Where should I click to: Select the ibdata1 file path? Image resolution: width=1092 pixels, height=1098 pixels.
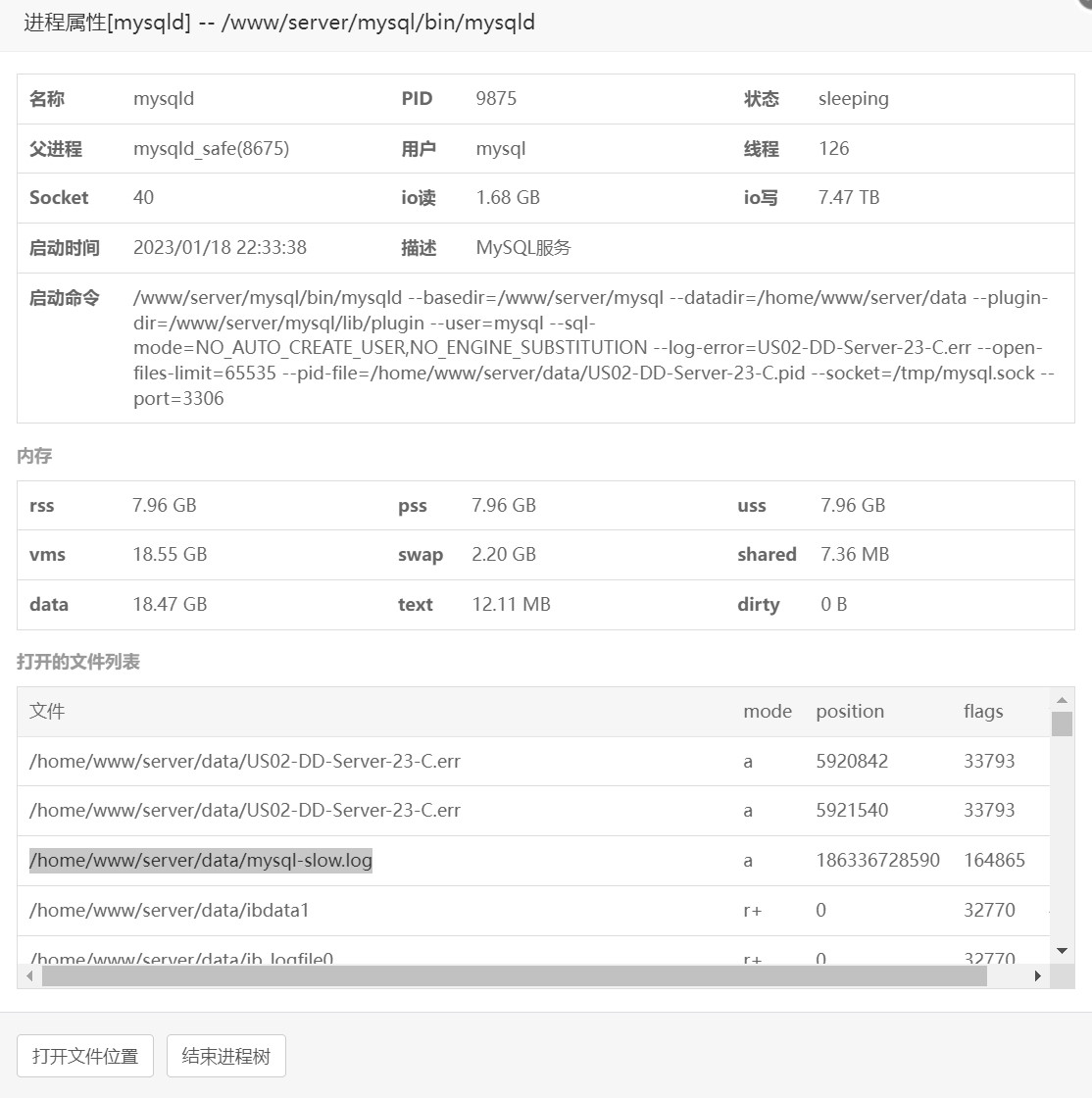coord(169,910)
